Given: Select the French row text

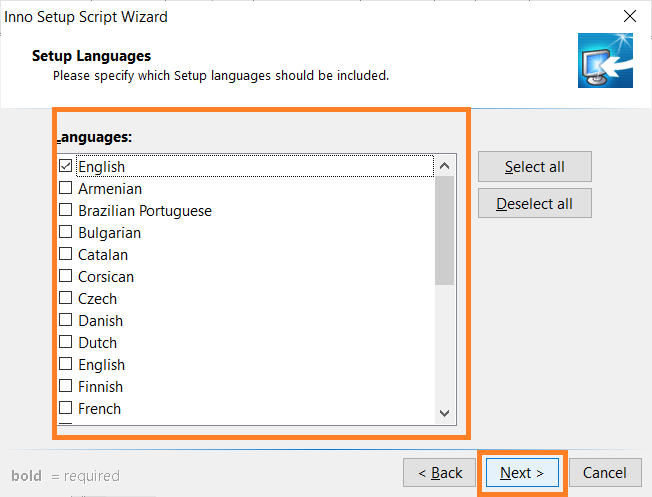Looking at the screenshot, I should click(99, 409).
